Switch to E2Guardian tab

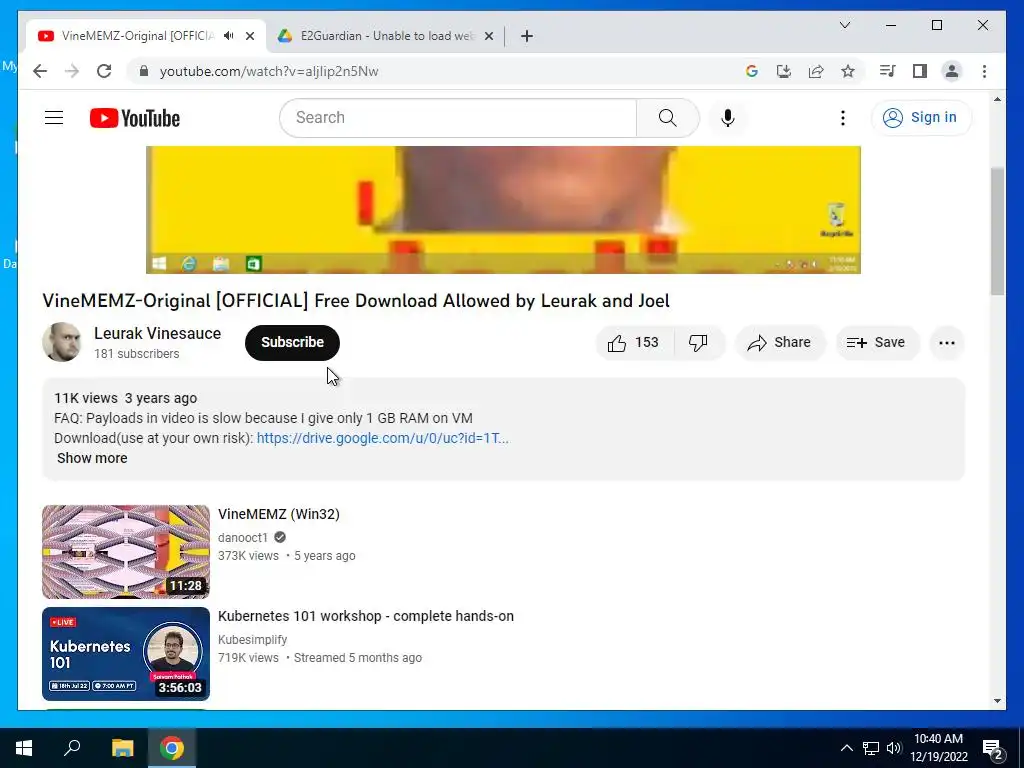point(385,36)
